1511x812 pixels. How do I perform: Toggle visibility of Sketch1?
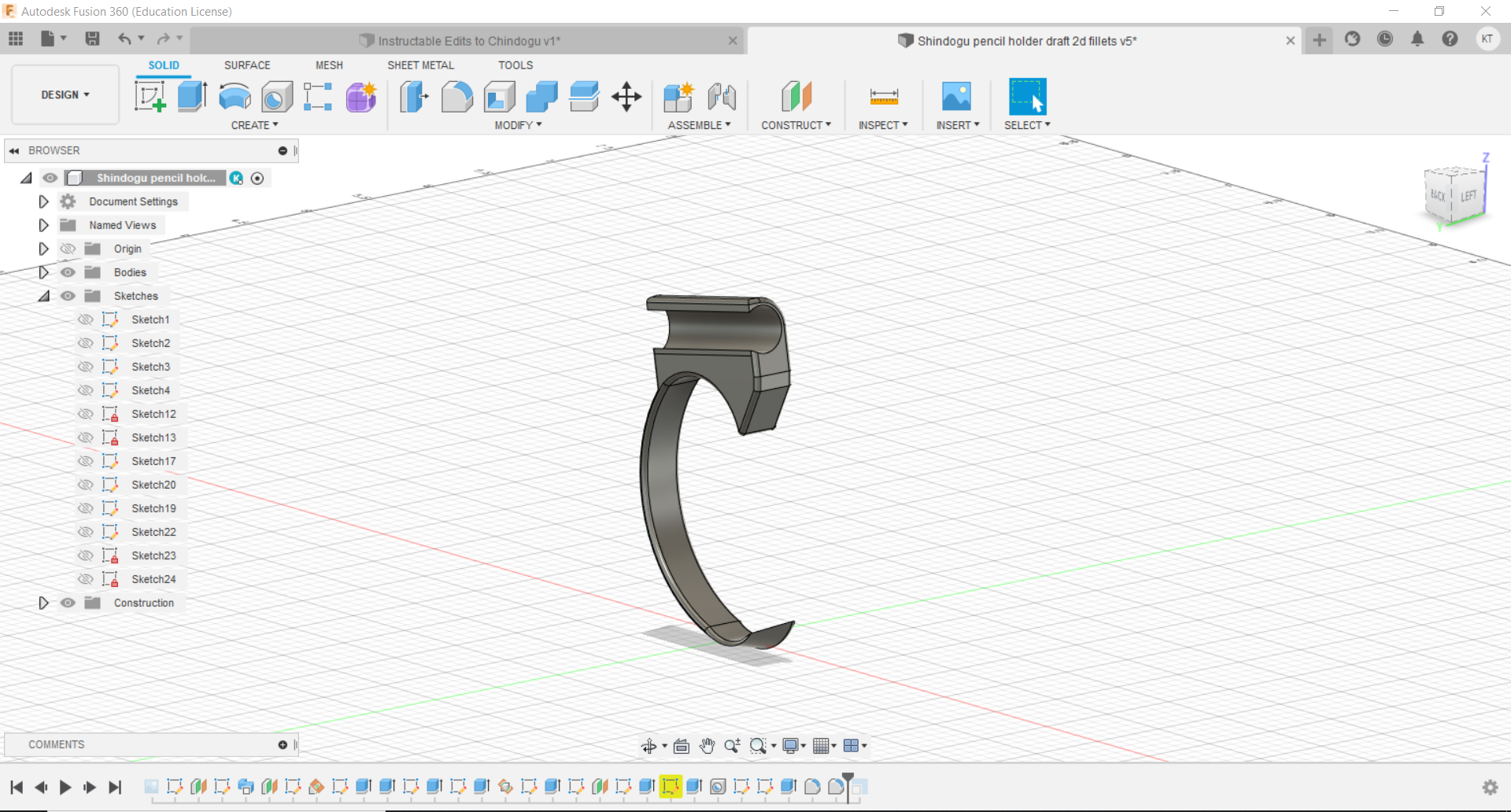[86, 319]
